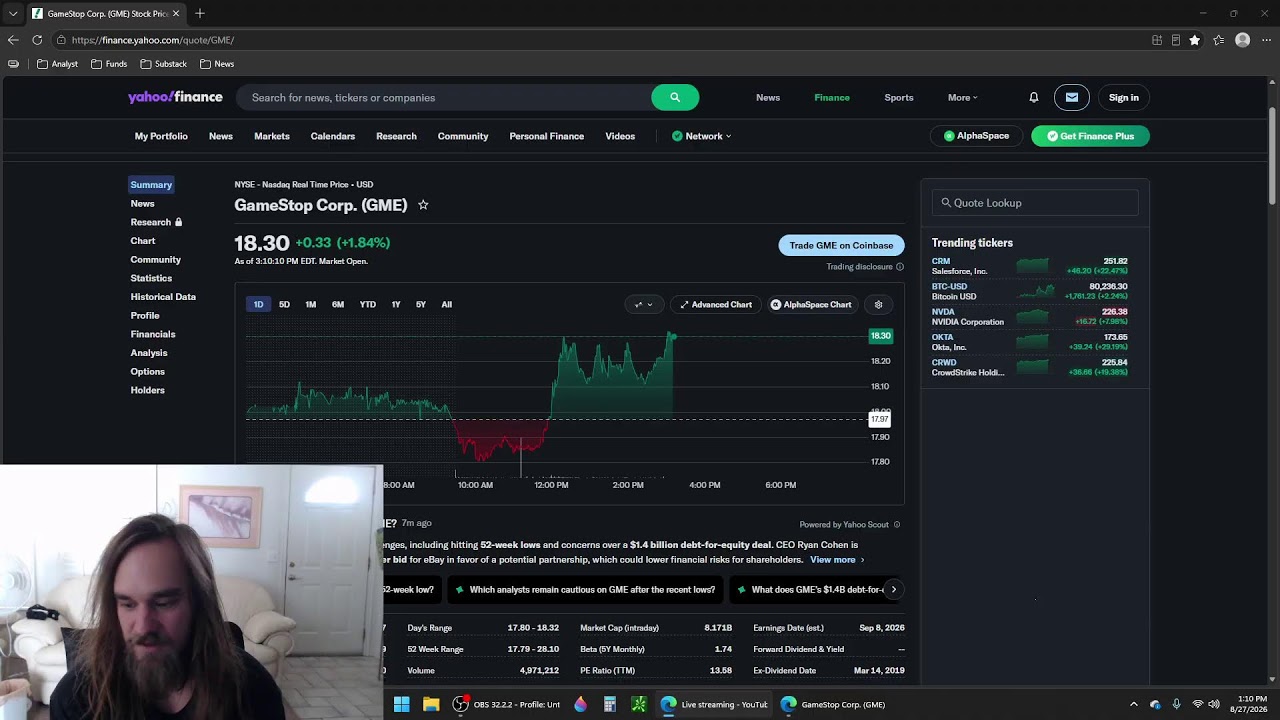Open the chart type dropdown
The width and height of the screenshot is (1280, 720).
[x=644, y=304]
